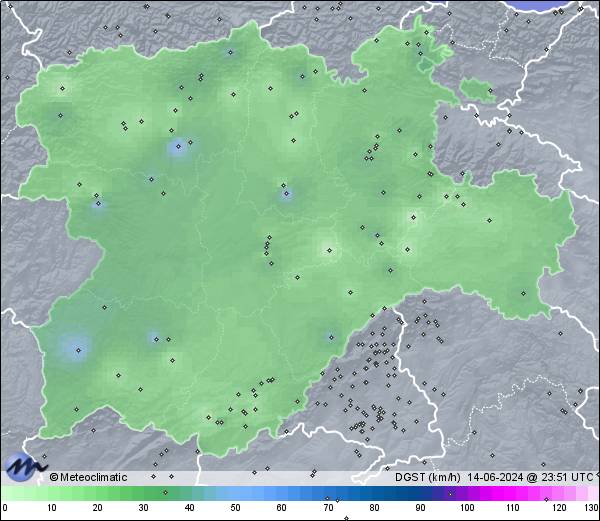Click the © Meteoclimatic copyright text

point(88,477)
